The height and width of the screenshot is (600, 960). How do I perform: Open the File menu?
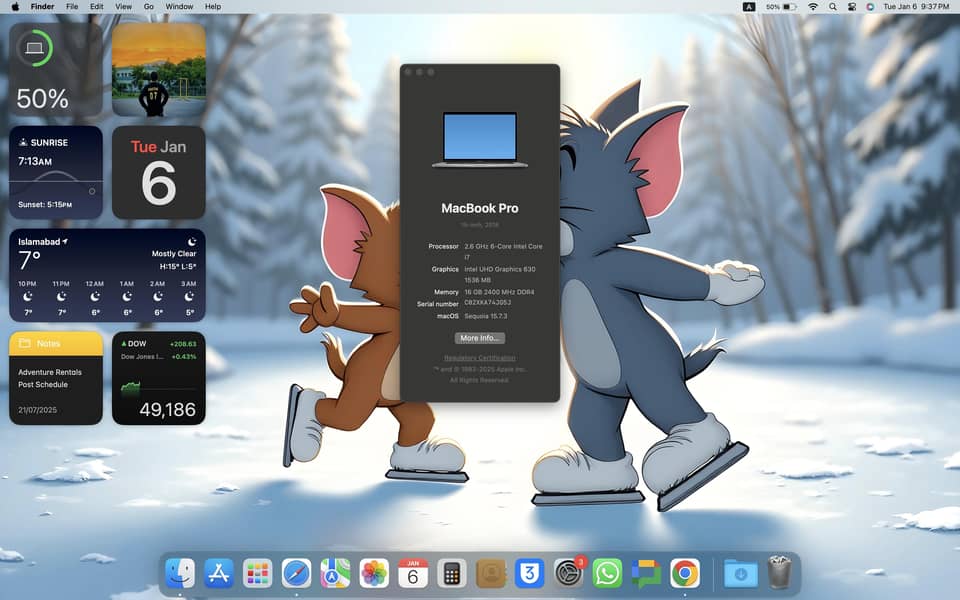(72, 7)
